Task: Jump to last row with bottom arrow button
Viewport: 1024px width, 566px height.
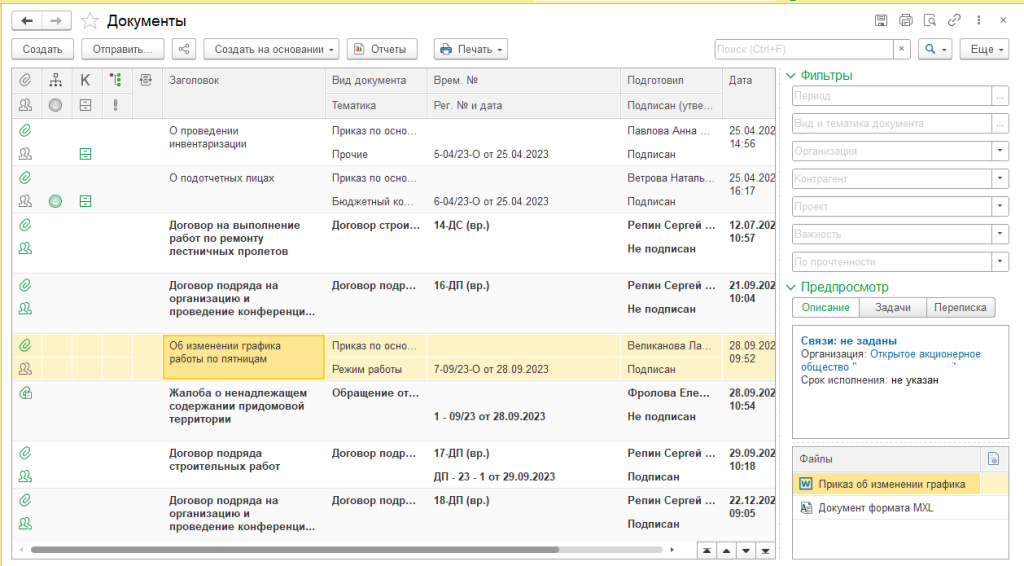Action: pyautogui.click(x=766, y=550)
